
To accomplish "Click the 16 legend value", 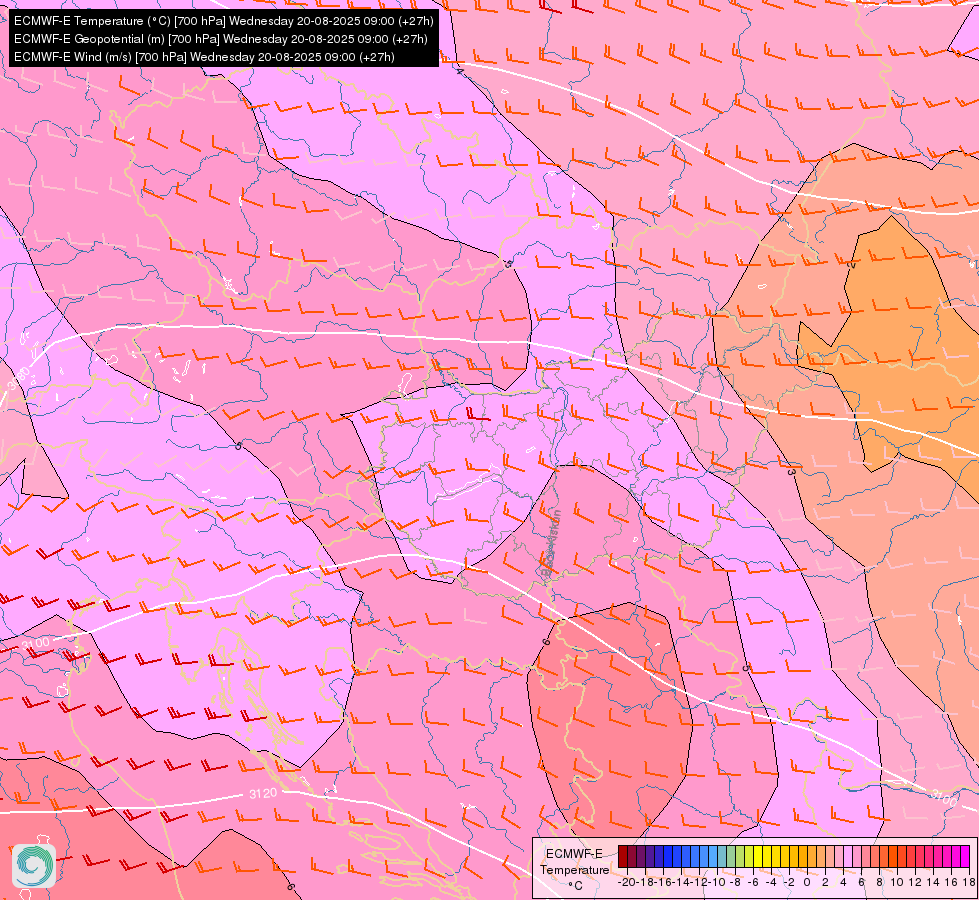I will coord(951,883).
